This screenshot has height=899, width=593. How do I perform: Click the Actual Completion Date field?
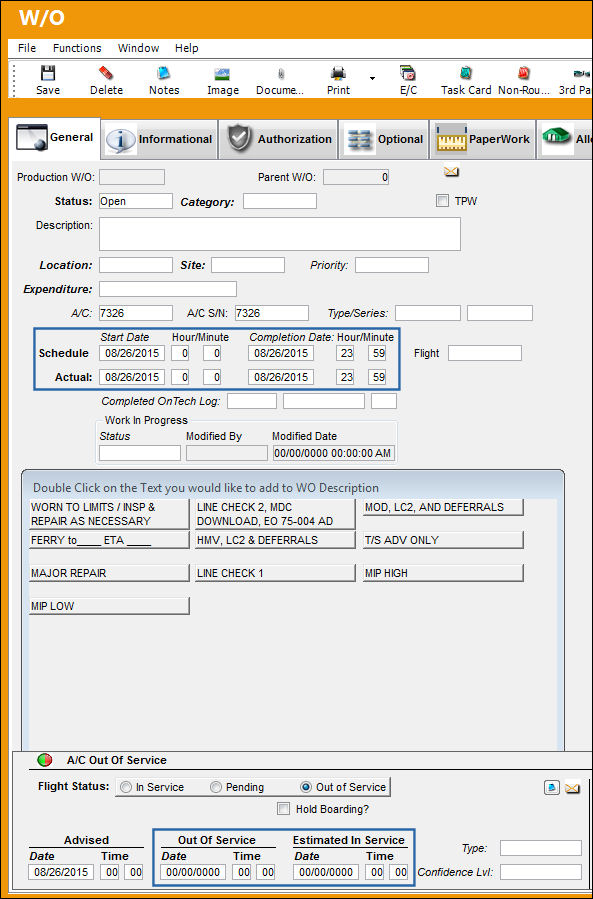(281, 377)
